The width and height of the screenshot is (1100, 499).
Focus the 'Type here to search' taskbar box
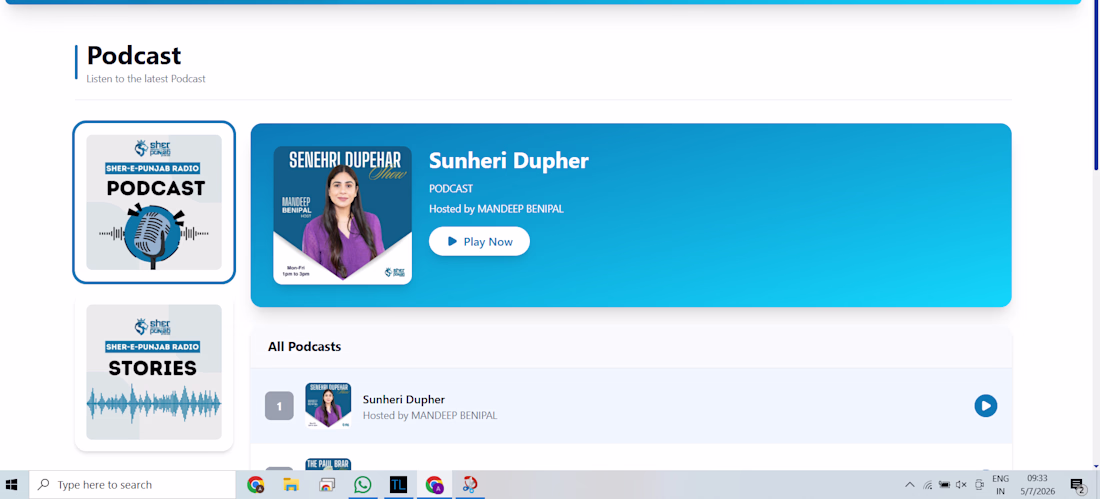pyautogui.click(x=133, y=484)
